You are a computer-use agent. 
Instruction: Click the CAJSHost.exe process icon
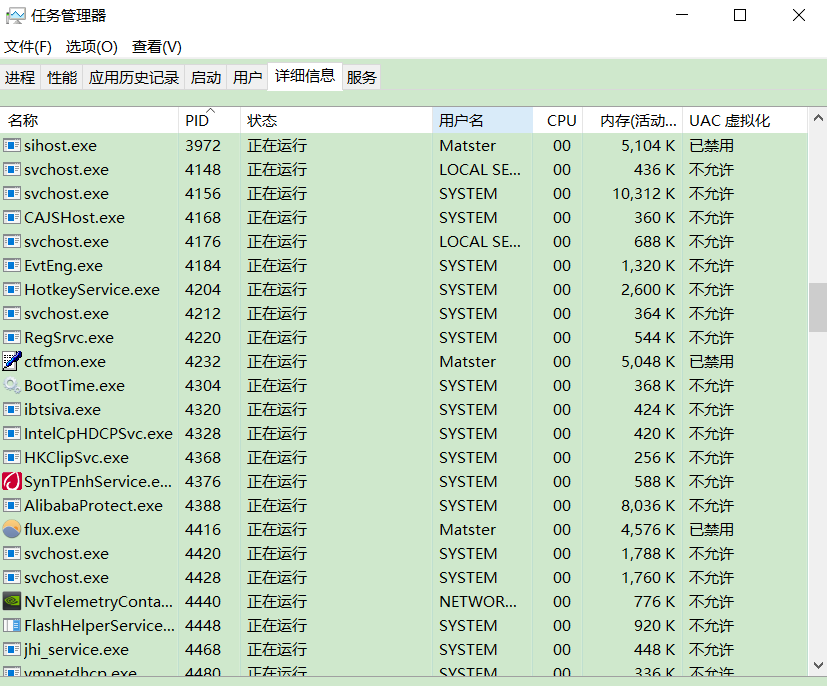[x=12, y=217]
